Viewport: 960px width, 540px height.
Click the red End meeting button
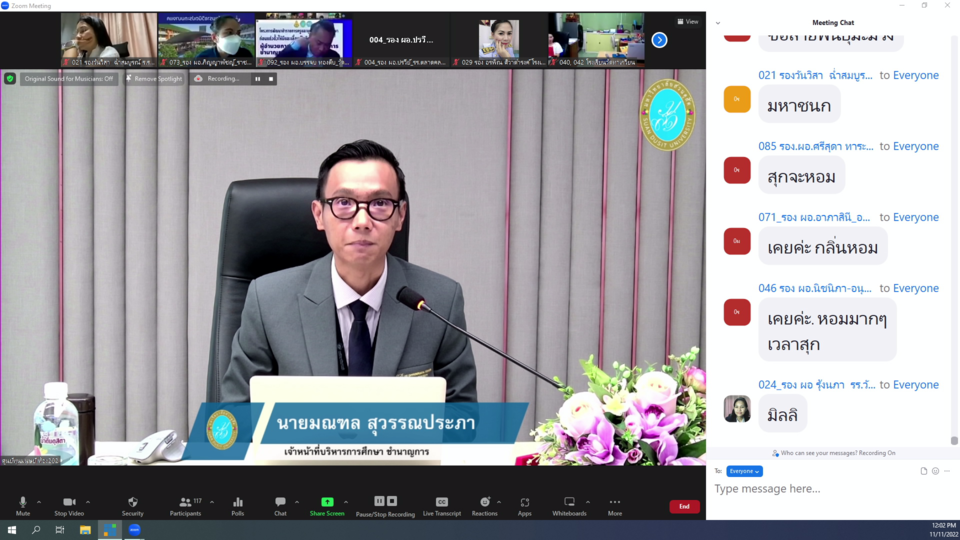tap(684, 506)
